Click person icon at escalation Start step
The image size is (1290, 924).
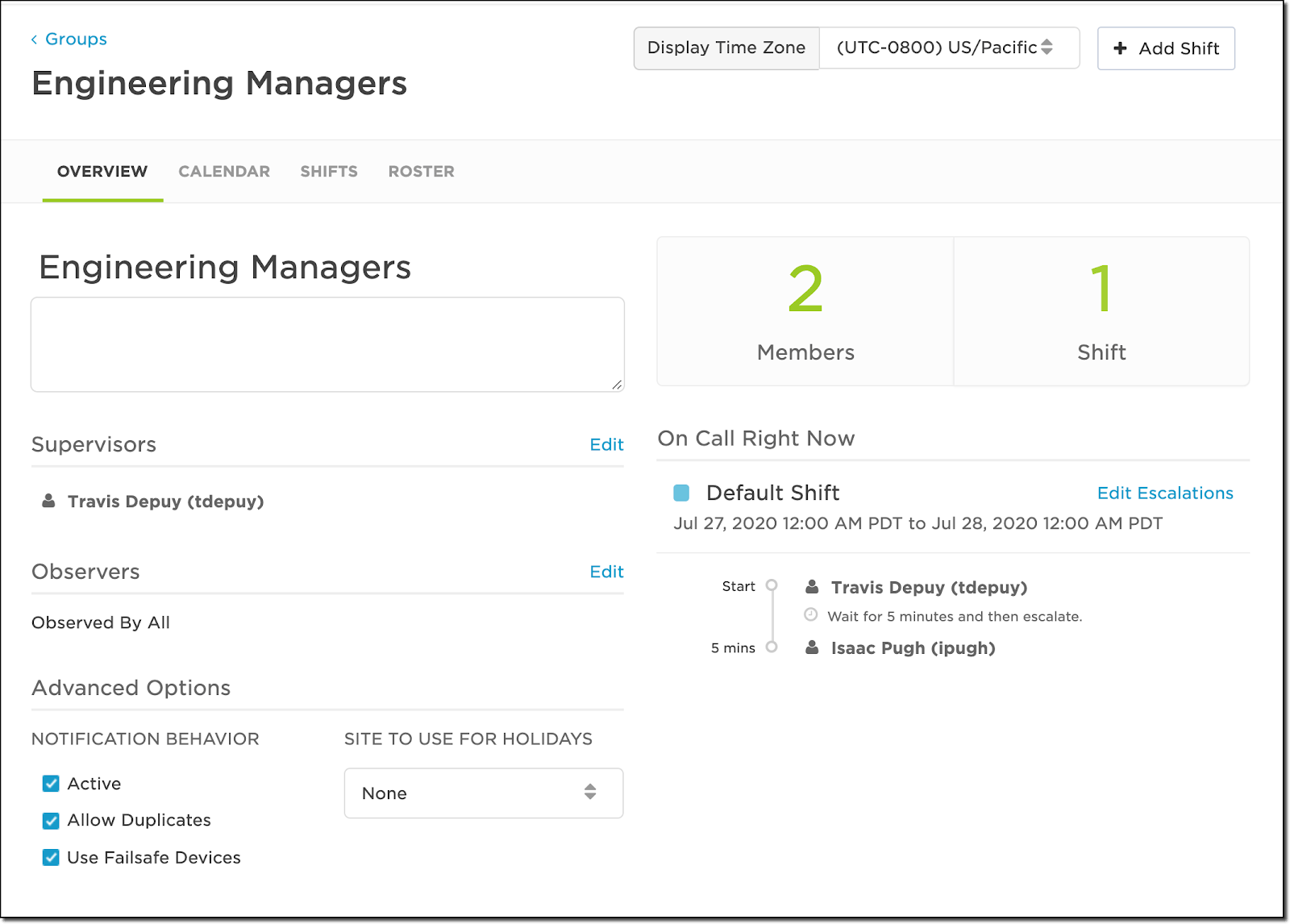click(812, 587)
